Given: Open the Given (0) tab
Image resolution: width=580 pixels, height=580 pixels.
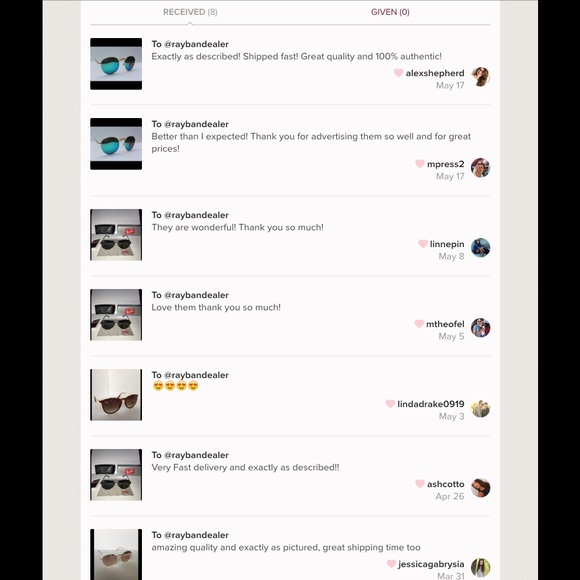Looking at the screenshot, I should [390, 12].
